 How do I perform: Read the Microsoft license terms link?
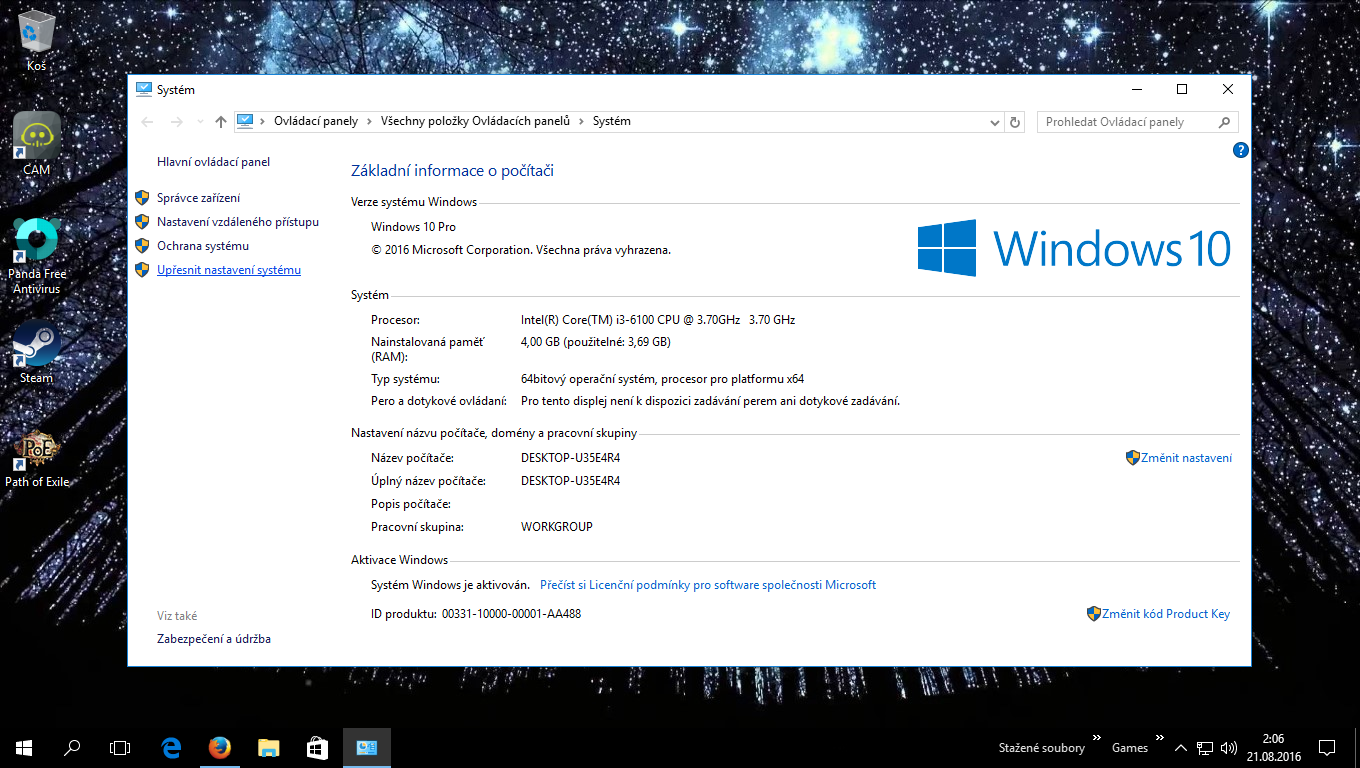point(708,585)
